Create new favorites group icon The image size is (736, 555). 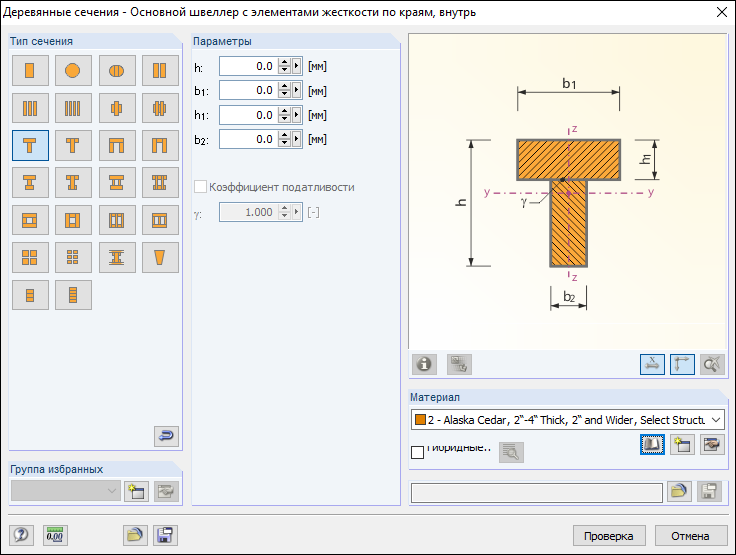pyautogui.click(x=136, y=492)
